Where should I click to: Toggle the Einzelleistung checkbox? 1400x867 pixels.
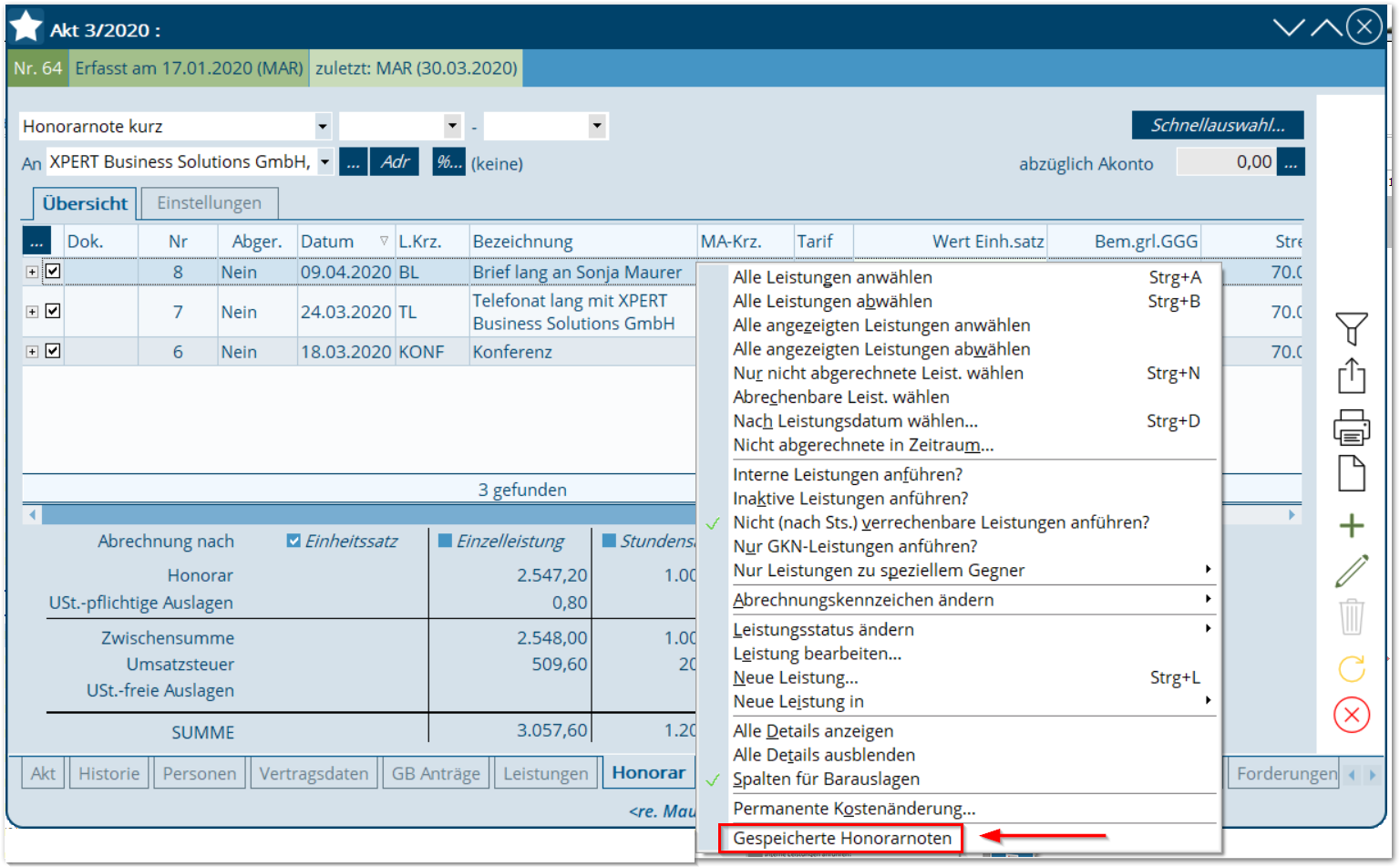pos(445,541)
